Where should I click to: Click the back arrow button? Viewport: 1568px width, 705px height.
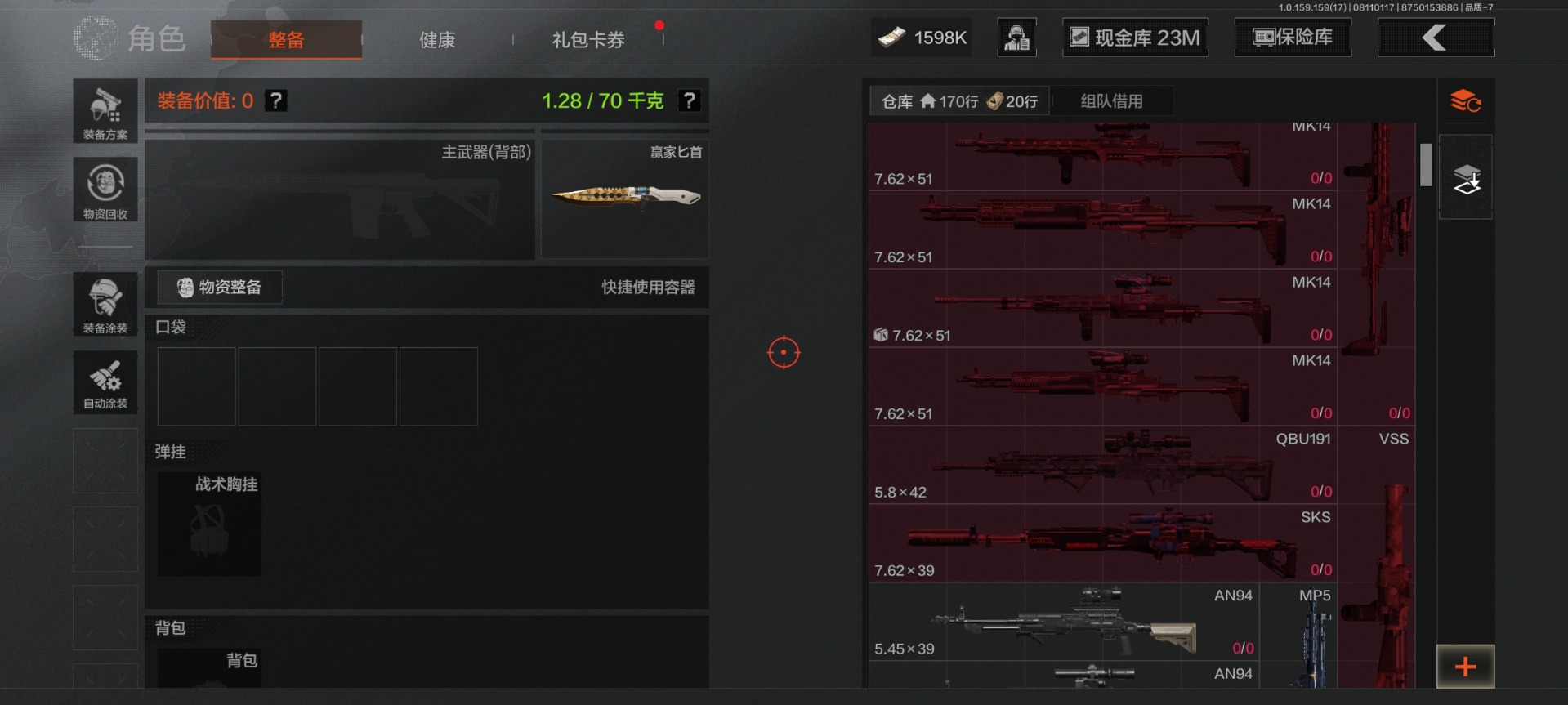tap(1436, 38)
